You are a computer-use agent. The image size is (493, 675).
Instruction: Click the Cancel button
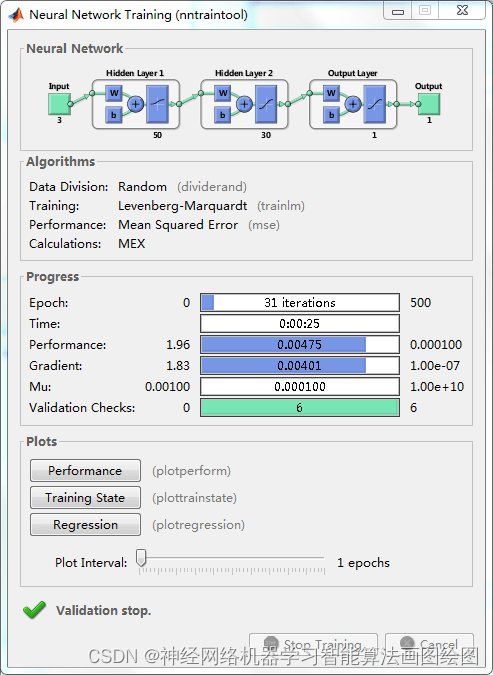[429, 644]
